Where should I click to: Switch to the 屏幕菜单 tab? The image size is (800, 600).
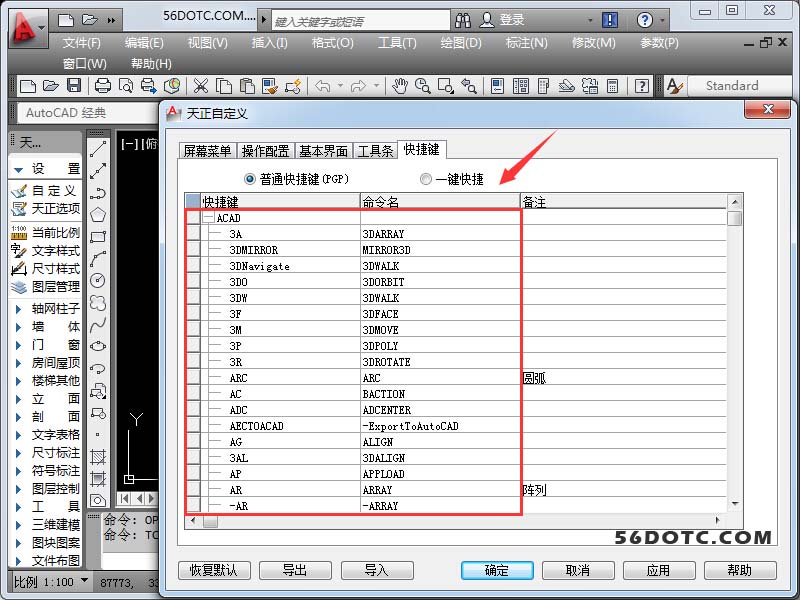[207, 151]
